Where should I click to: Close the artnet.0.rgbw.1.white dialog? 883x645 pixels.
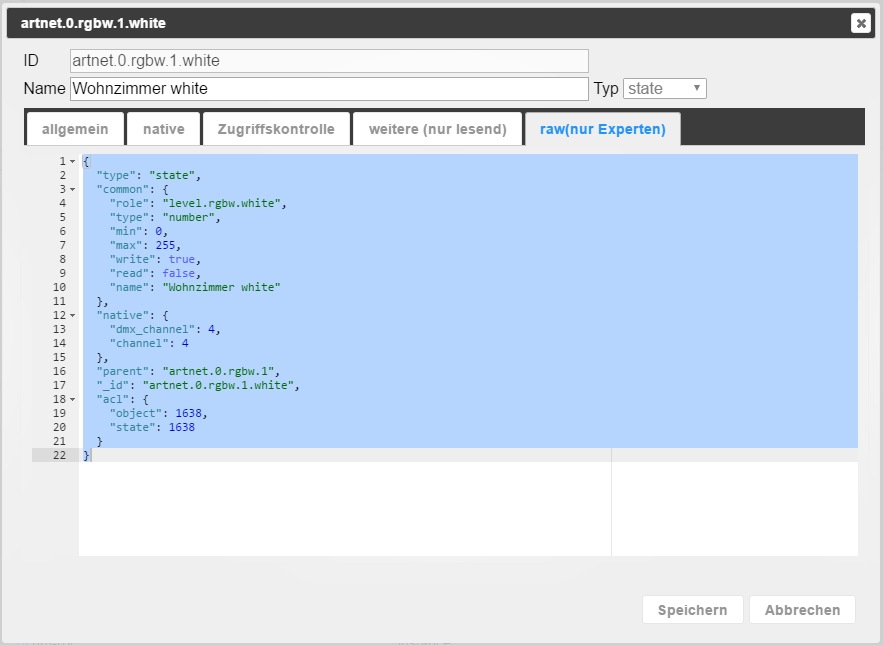point(860,23)
